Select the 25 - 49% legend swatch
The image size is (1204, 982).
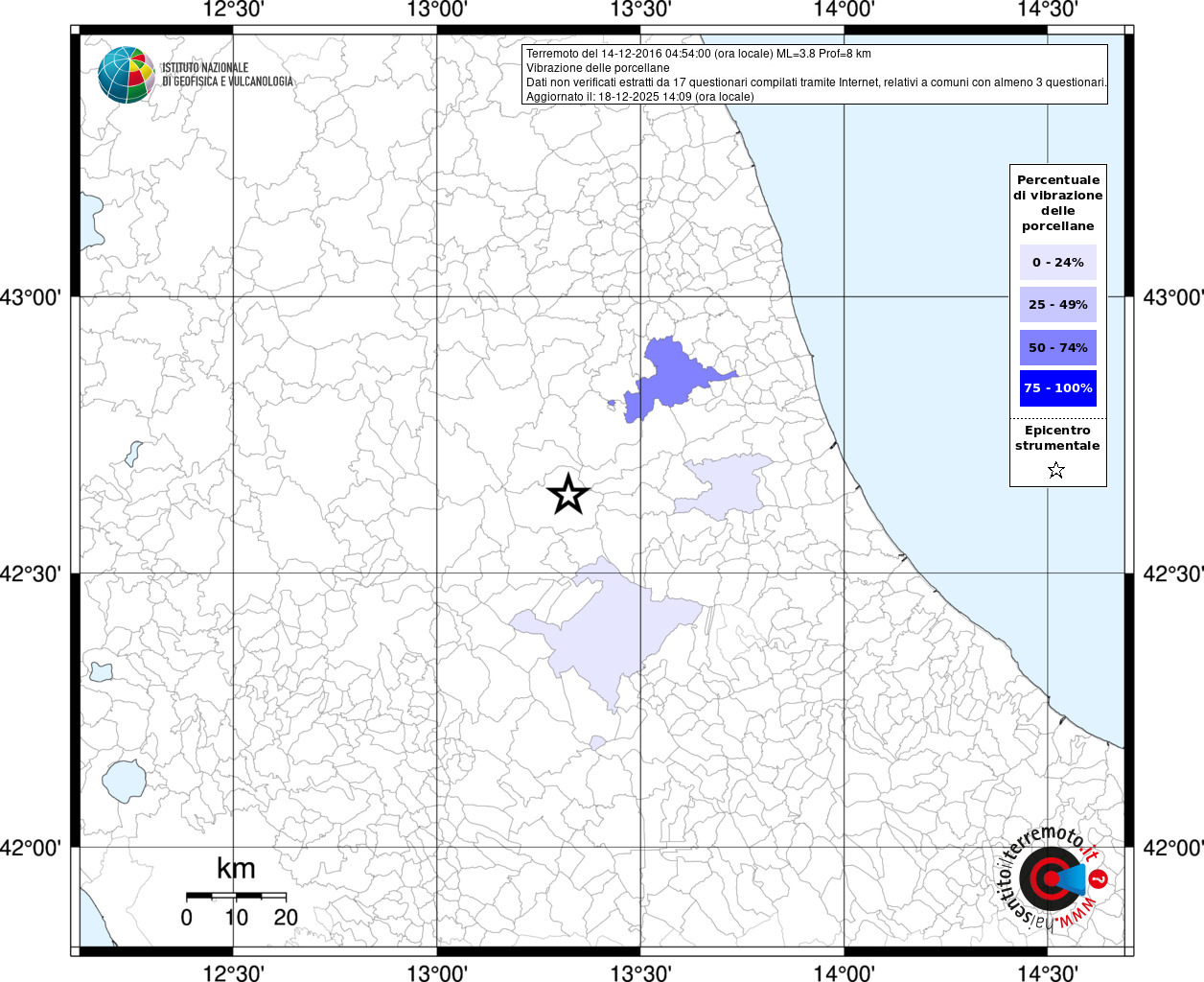point(1057,305)
